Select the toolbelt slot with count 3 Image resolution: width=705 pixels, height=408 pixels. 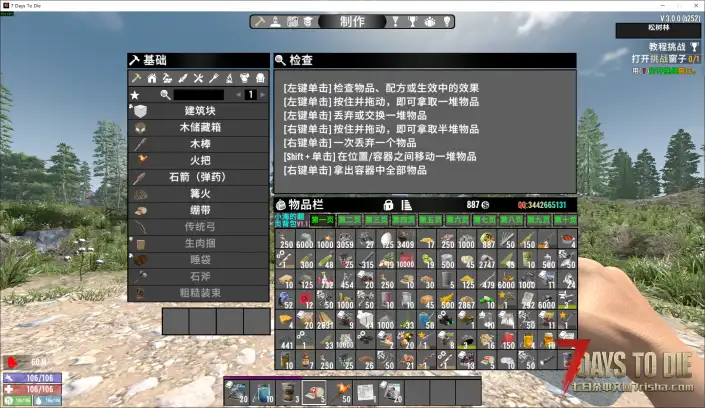point(288,392)
